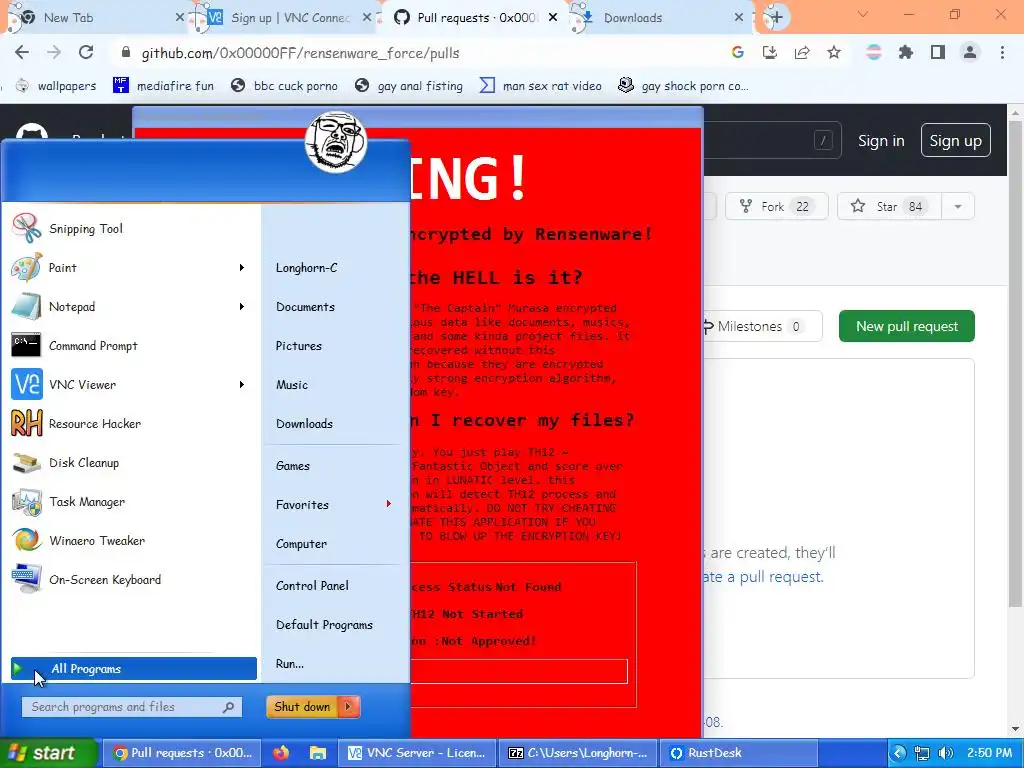Screen dimensions: 1024x768
Task: Switch to VNC Server taskbar window
Action: tap(417, 753)
